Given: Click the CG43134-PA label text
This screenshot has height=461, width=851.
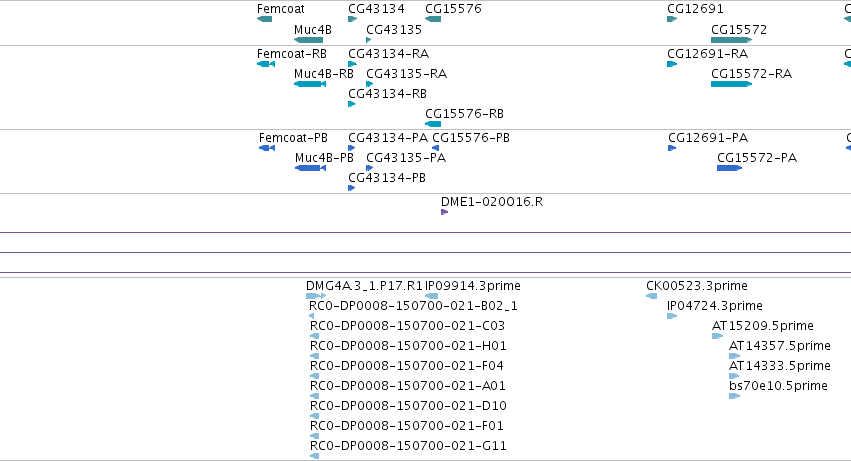Looking at the screenshot, I should 388,138.
